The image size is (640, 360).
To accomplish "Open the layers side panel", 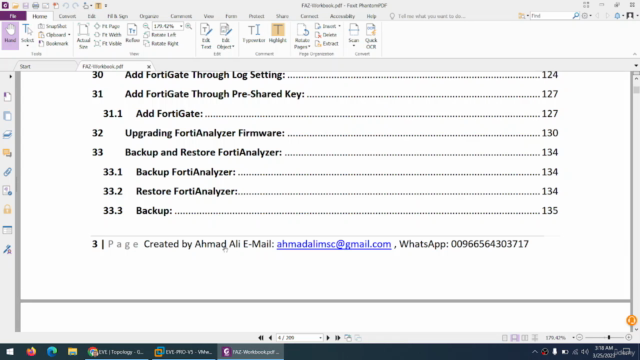I will pyautogui.click(x=7, y=134).
